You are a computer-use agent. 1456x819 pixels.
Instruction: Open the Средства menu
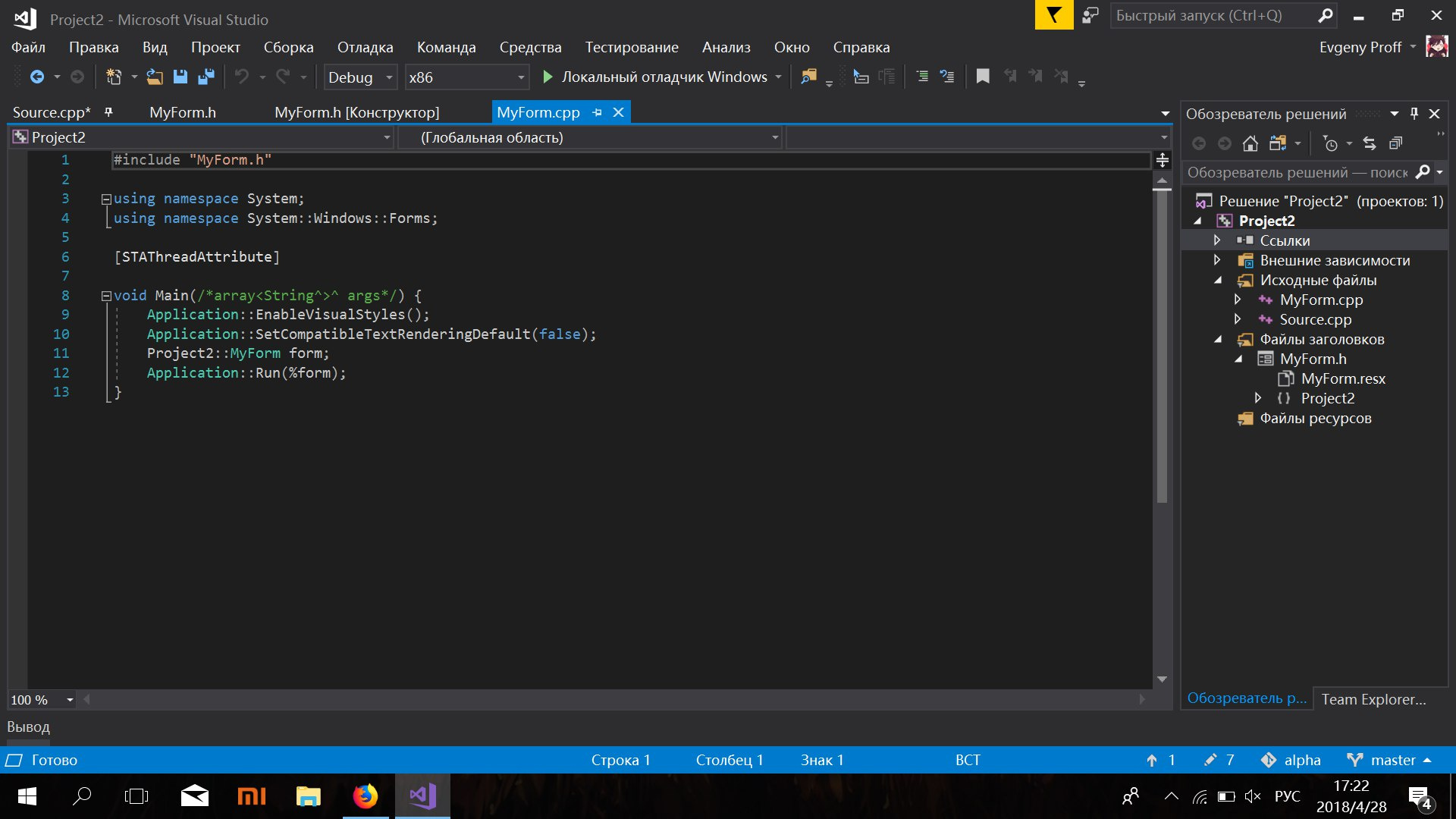(530, 47)
